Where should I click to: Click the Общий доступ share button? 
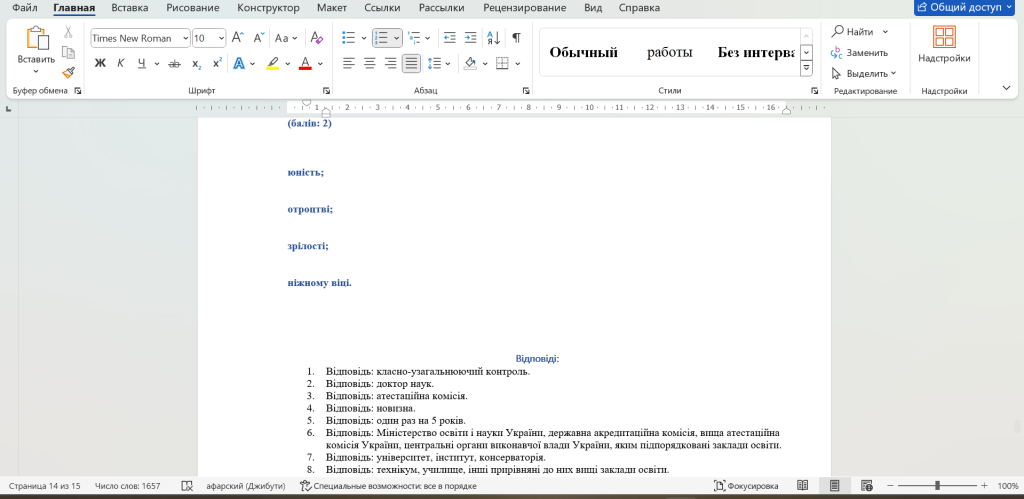(967, 8)
